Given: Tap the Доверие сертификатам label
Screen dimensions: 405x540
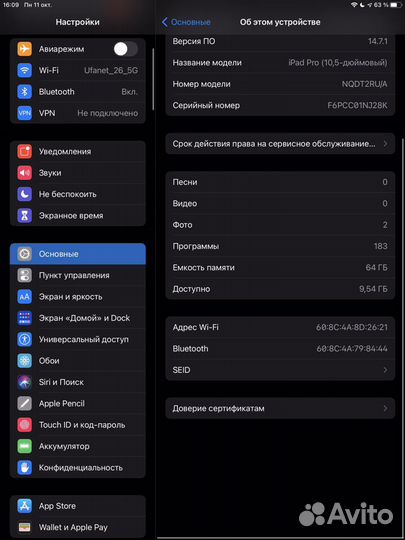Looking at the screenshot, I should click(218, 408).
